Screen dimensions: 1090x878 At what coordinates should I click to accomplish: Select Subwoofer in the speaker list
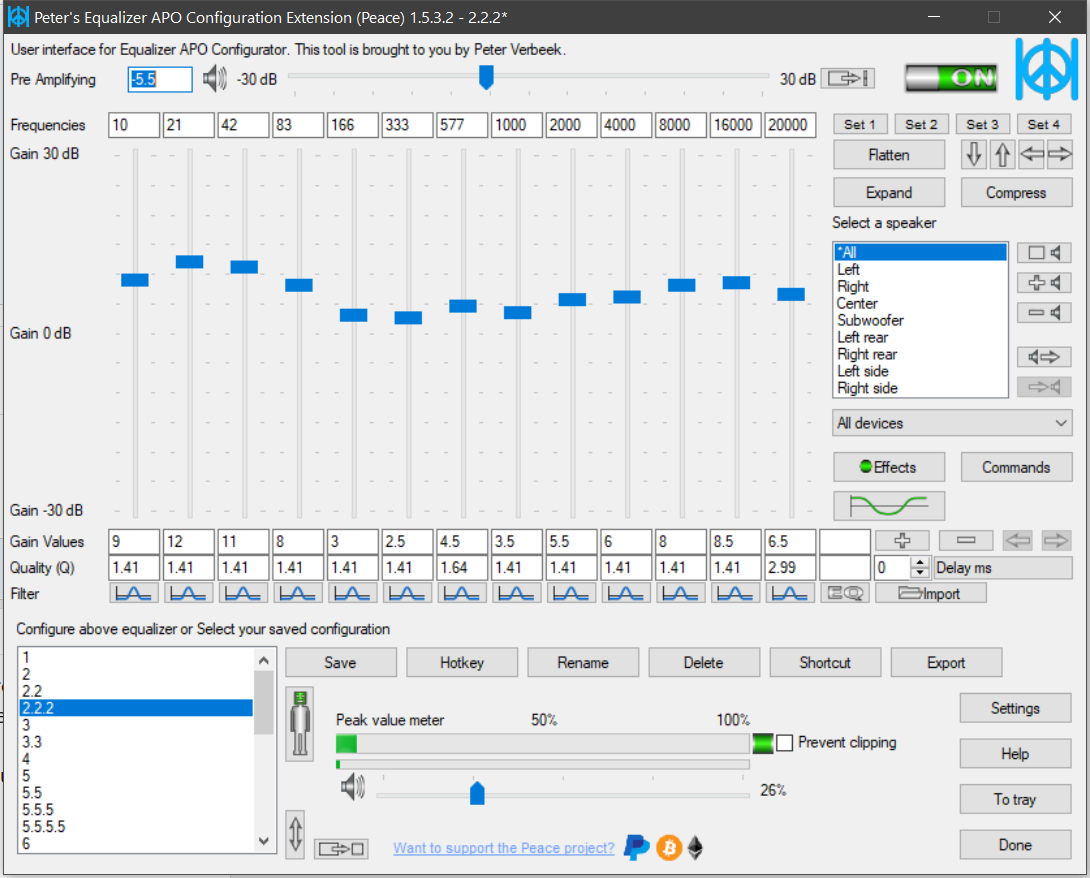click(x=920, y=320)
